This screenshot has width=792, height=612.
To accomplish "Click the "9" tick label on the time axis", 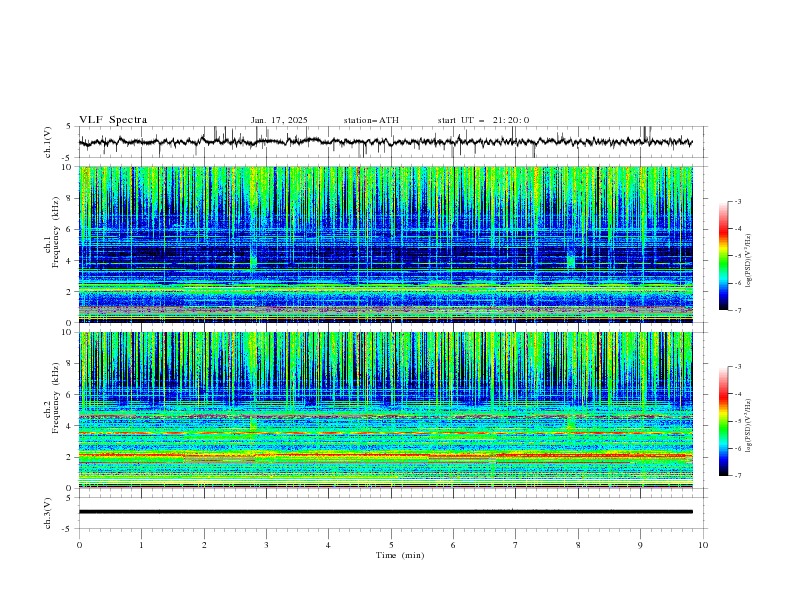I will (640, 545).
